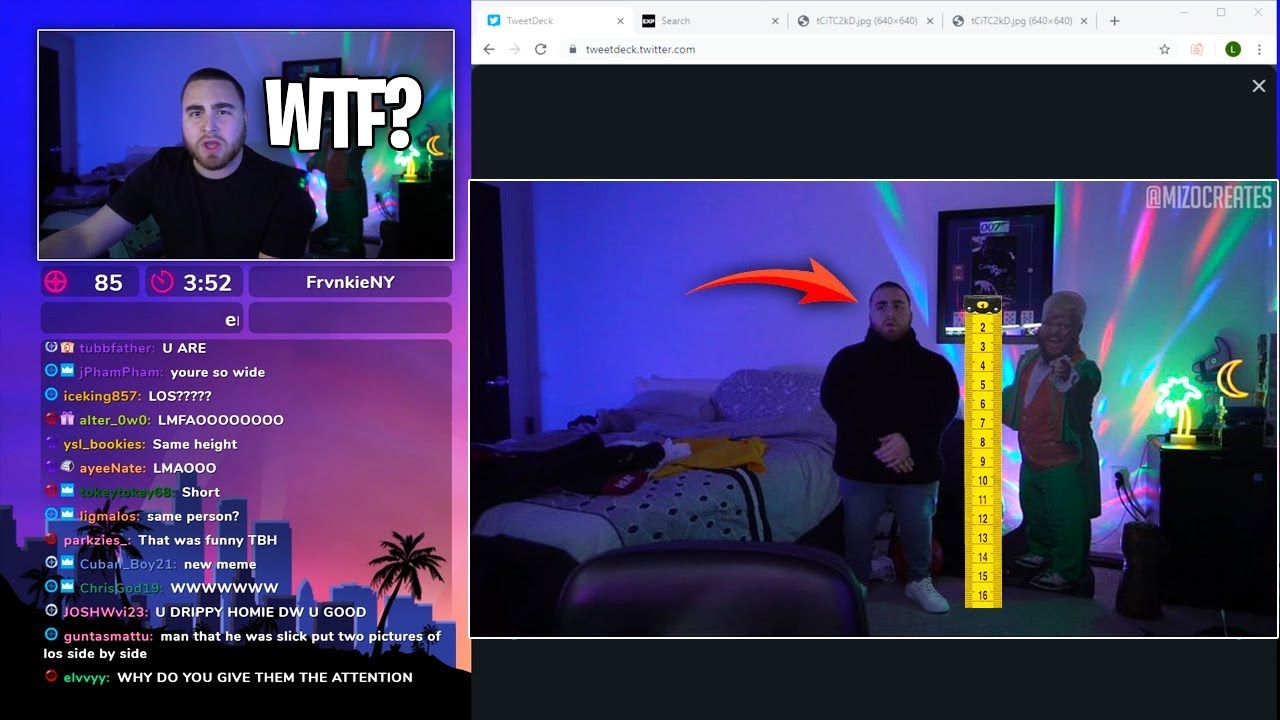Viewport: 1280px width, 720px height.
Task: Click the 85 counter display
Action: click(91, 283)
